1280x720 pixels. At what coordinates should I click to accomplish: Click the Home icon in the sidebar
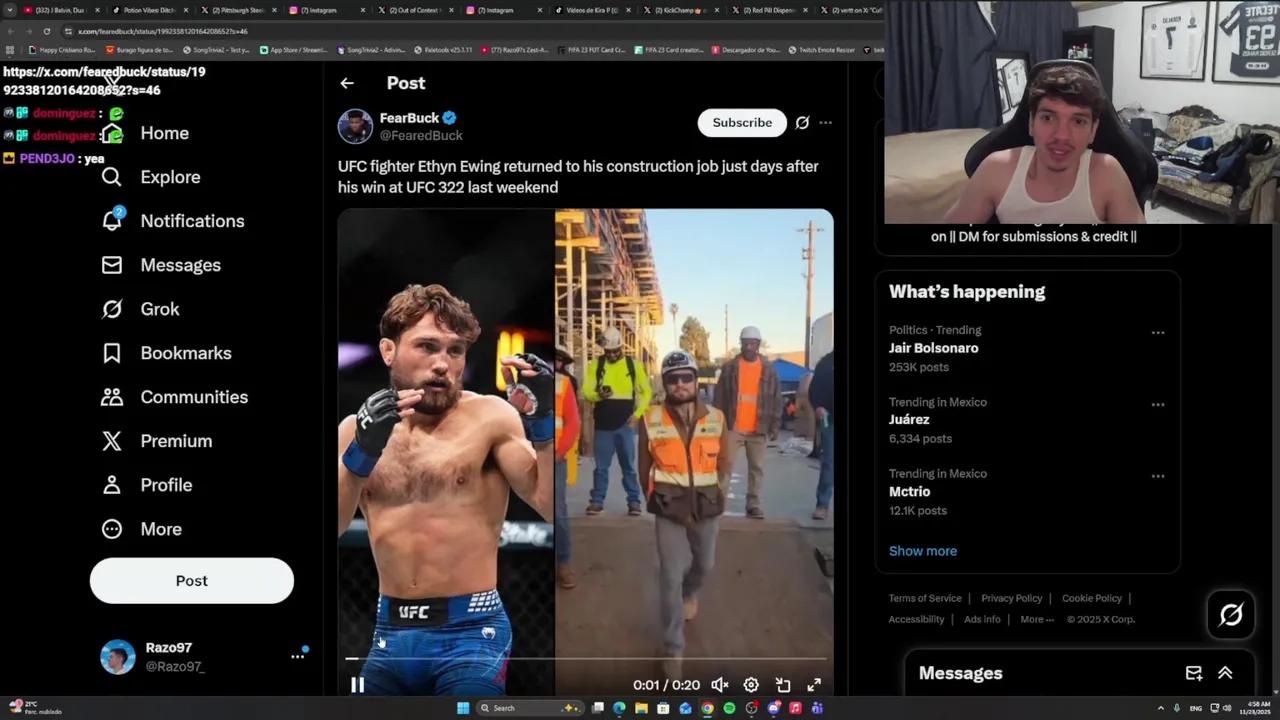(x=112, y=133)
